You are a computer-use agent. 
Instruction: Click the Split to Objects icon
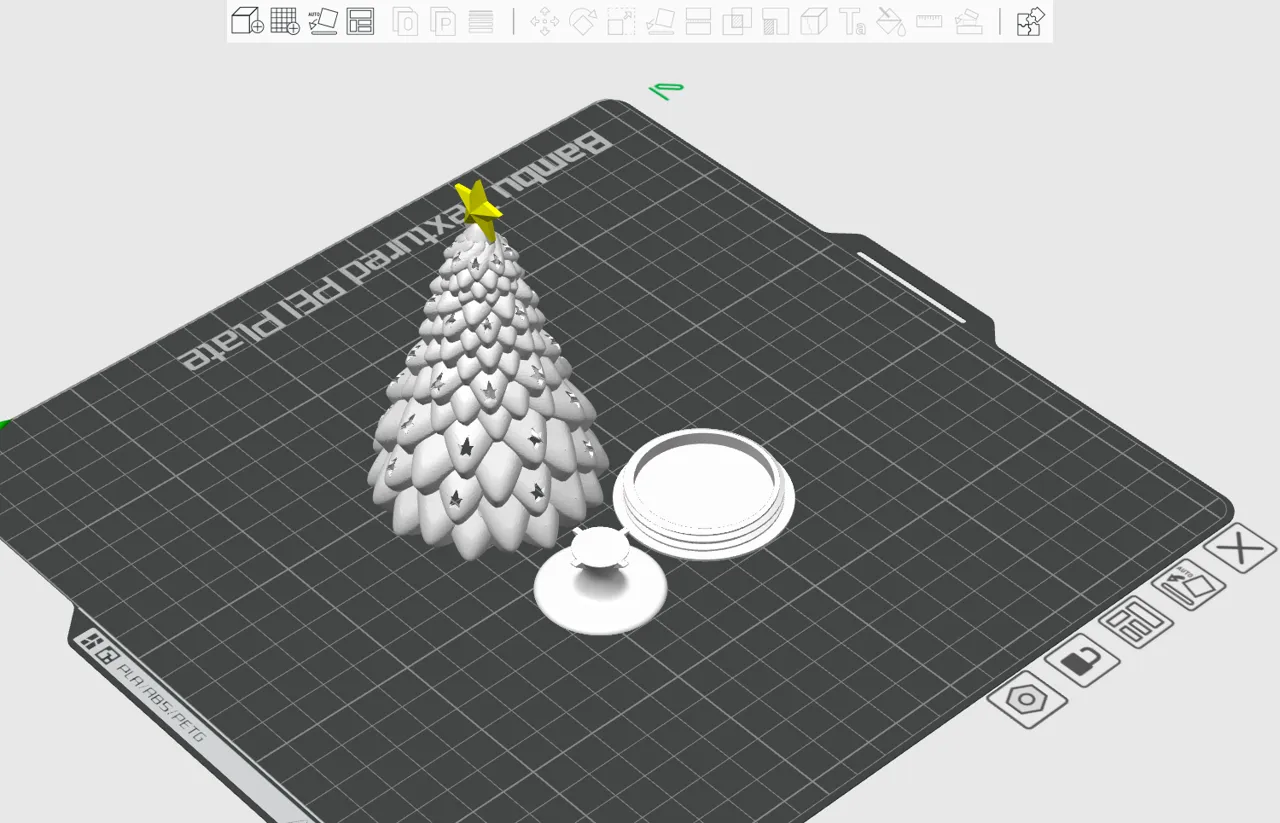click(405, 21)
